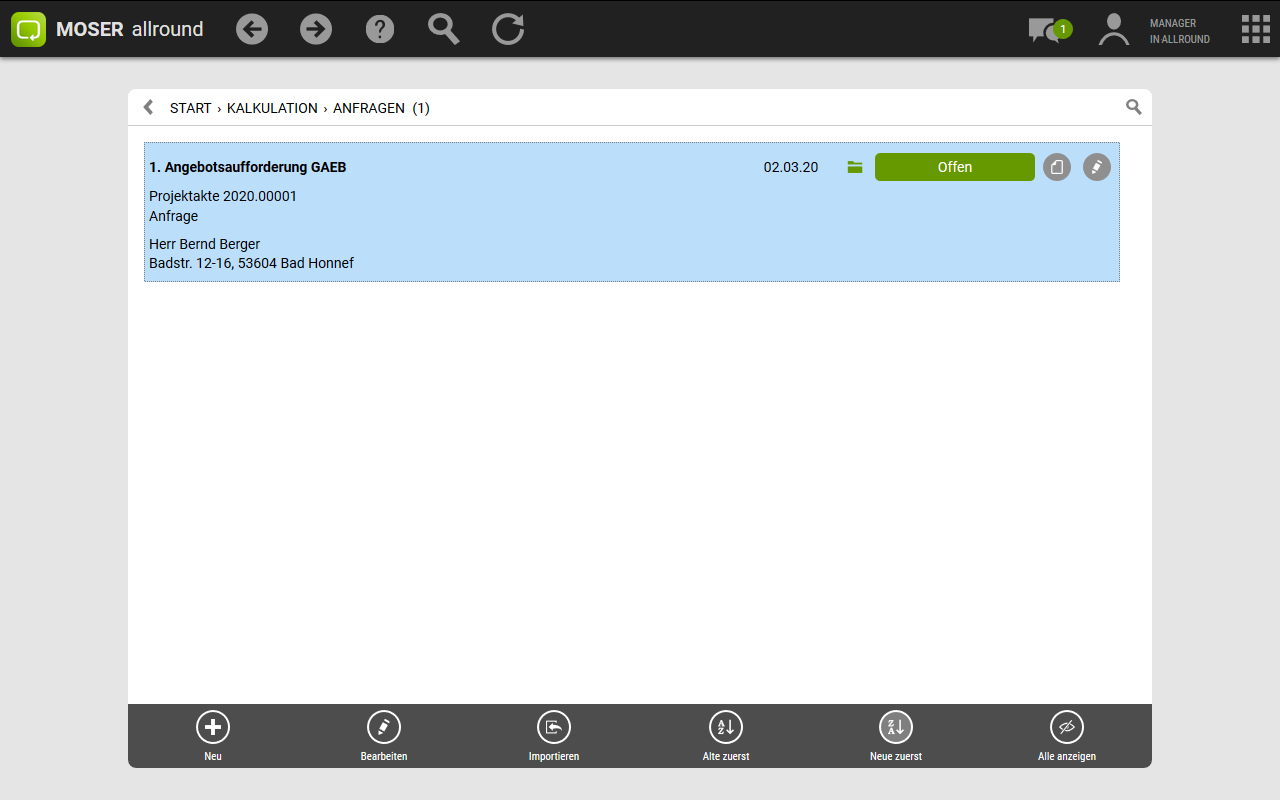This screenshot has width=1280, height=800.
Task: Open the global search magnifier in top bar
Action: point(444,29)
